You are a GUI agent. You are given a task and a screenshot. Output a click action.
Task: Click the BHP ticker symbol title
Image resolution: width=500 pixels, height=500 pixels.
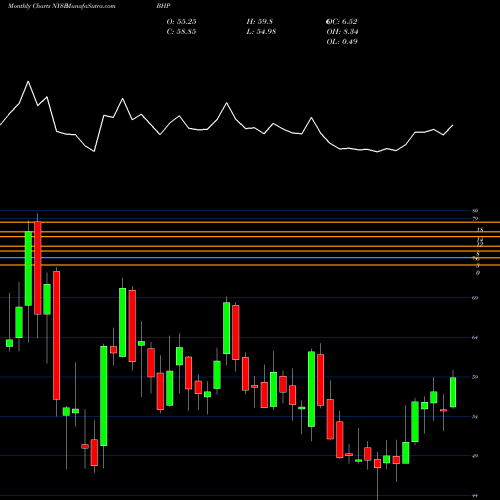click(163, 6)
